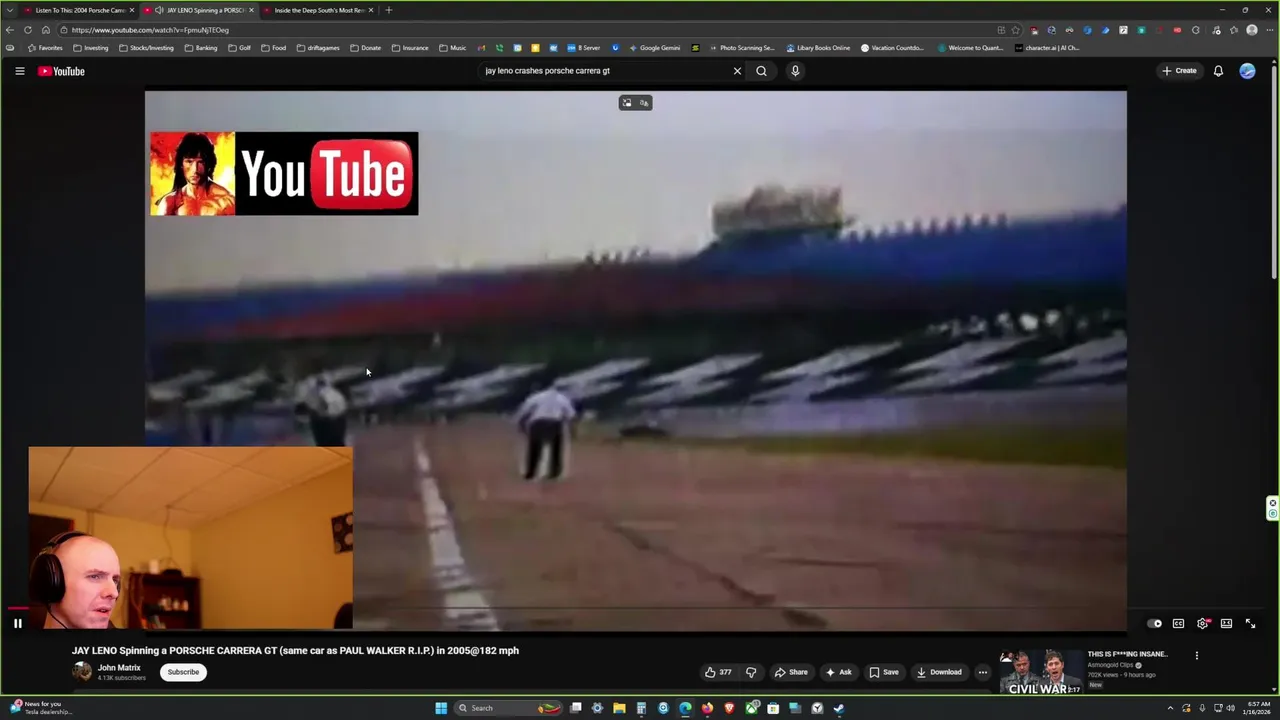
Task: Open the YouTube guide hamburger menu
Action: pyautogui.click(x=19, y=71)
